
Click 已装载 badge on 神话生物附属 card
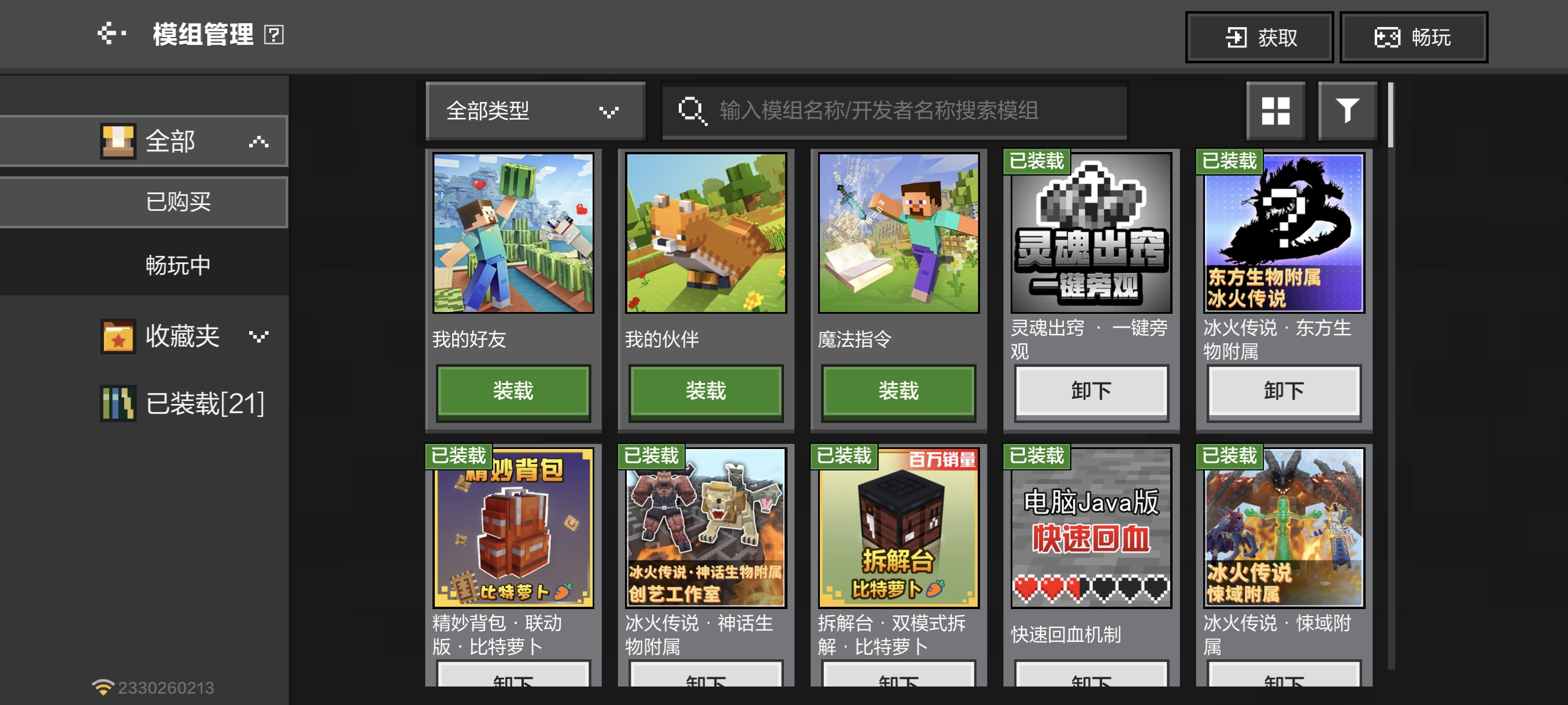click(651, 456)
